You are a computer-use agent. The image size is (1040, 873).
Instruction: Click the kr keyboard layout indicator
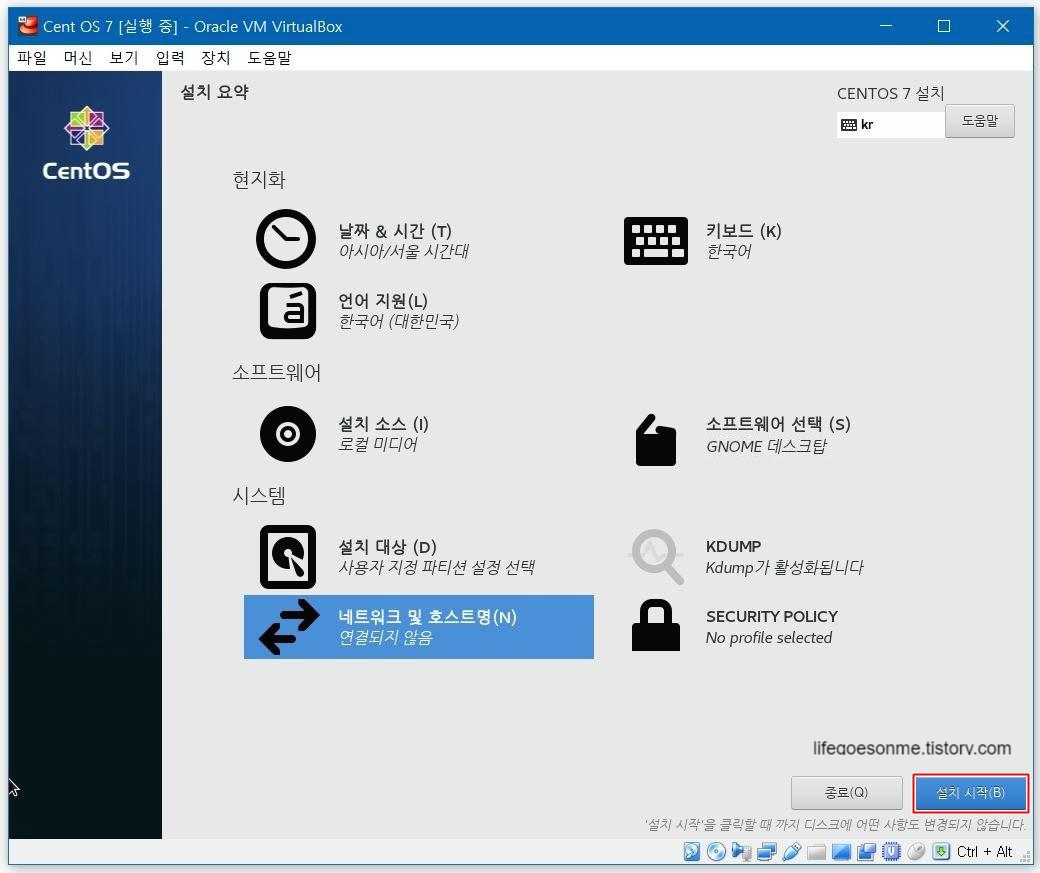click(890, 125)
